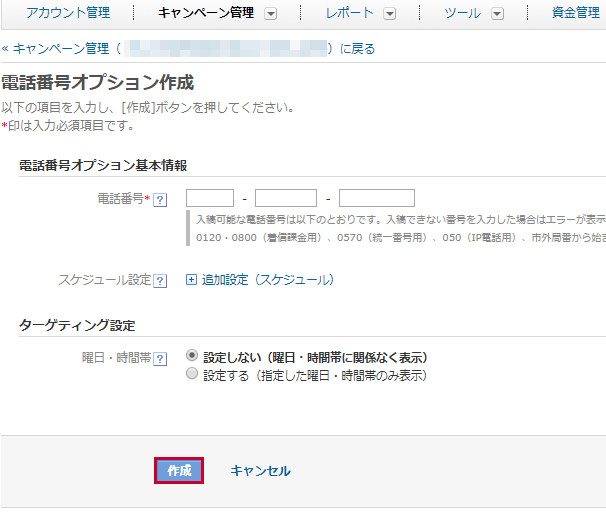Open help icon next to 曜日・時間帯
606x512 pixels.
click(160, 358)
